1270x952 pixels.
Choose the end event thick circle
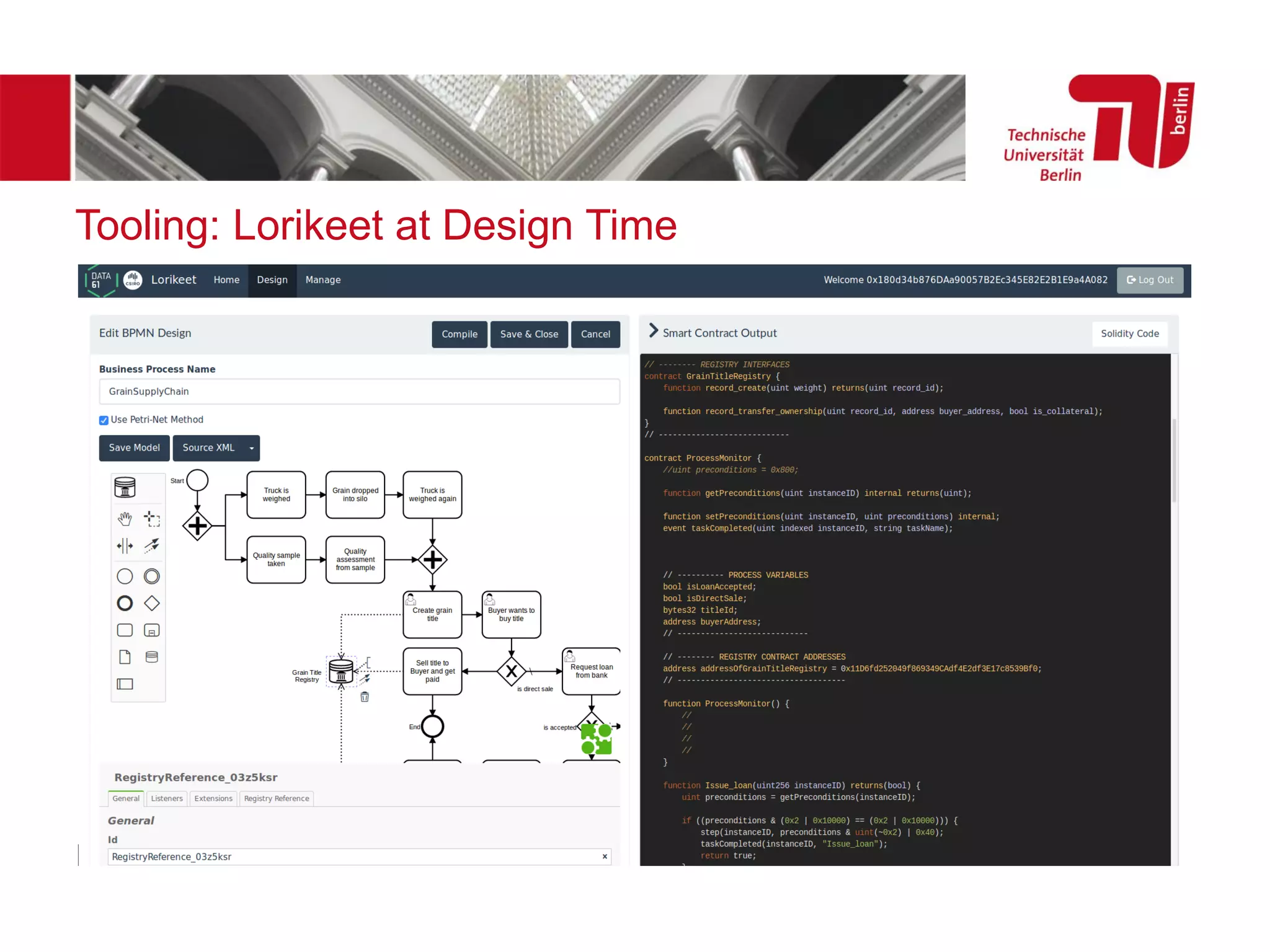[125, 603]
